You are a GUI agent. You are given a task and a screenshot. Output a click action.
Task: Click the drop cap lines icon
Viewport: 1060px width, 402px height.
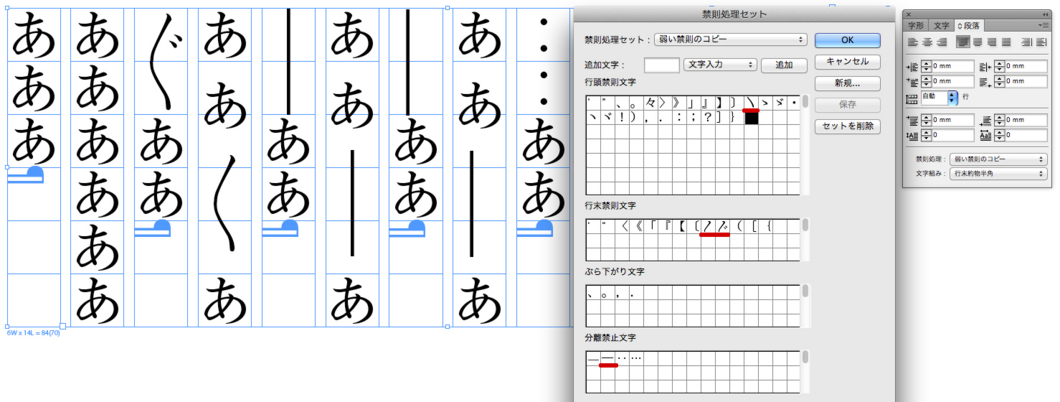point(912,136)
